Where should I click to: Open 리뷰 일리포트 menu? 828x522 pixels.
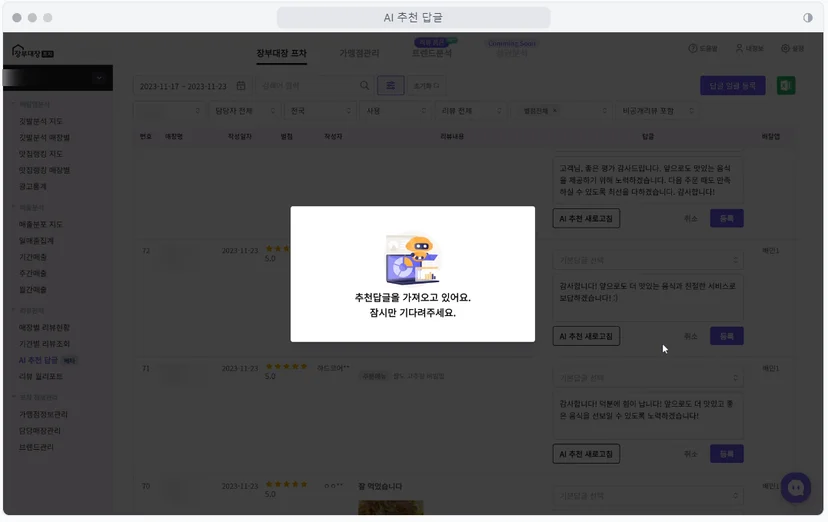tap(41, 376)
